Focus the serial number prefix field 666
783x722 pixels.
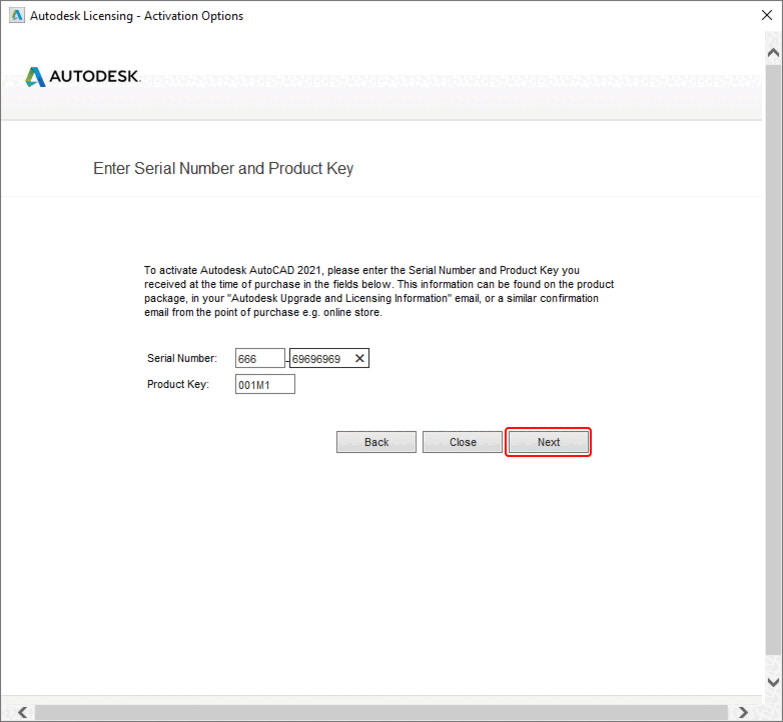pyautogui.click(x=260, y=359)
